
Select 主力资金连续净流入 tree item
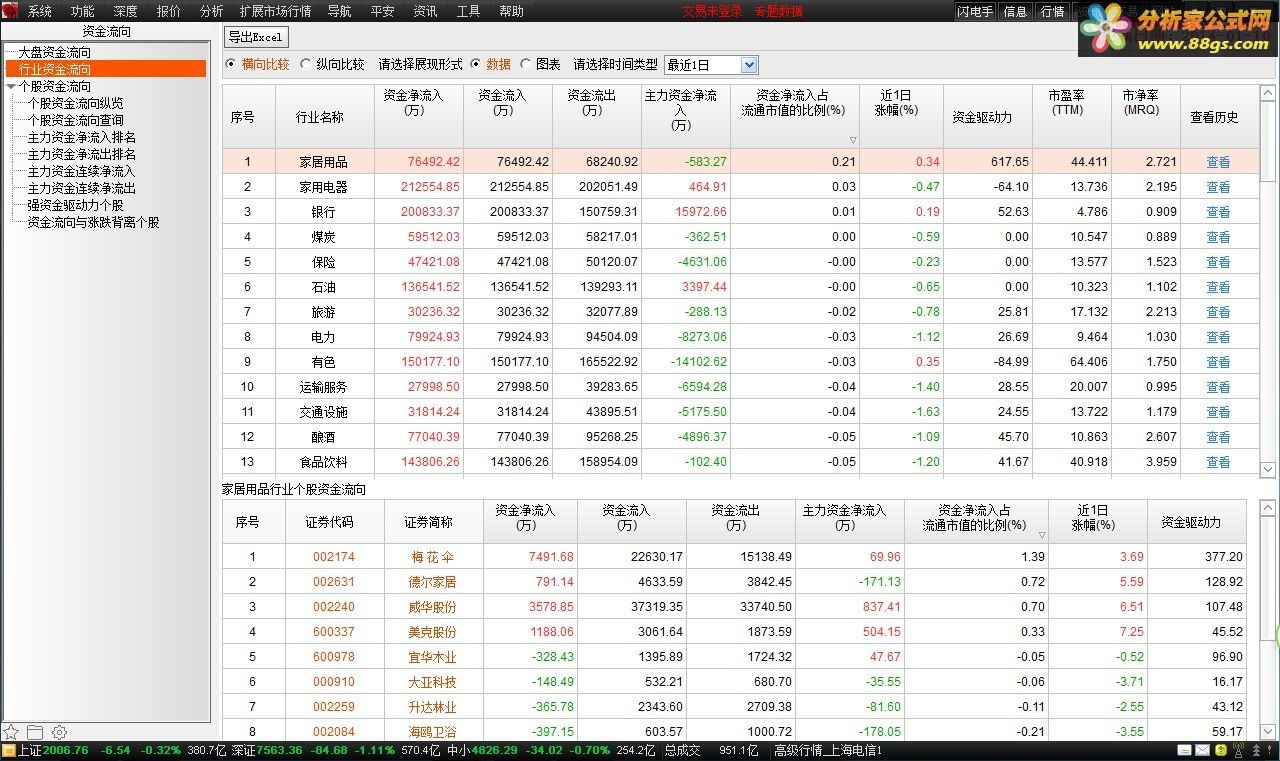82,171
